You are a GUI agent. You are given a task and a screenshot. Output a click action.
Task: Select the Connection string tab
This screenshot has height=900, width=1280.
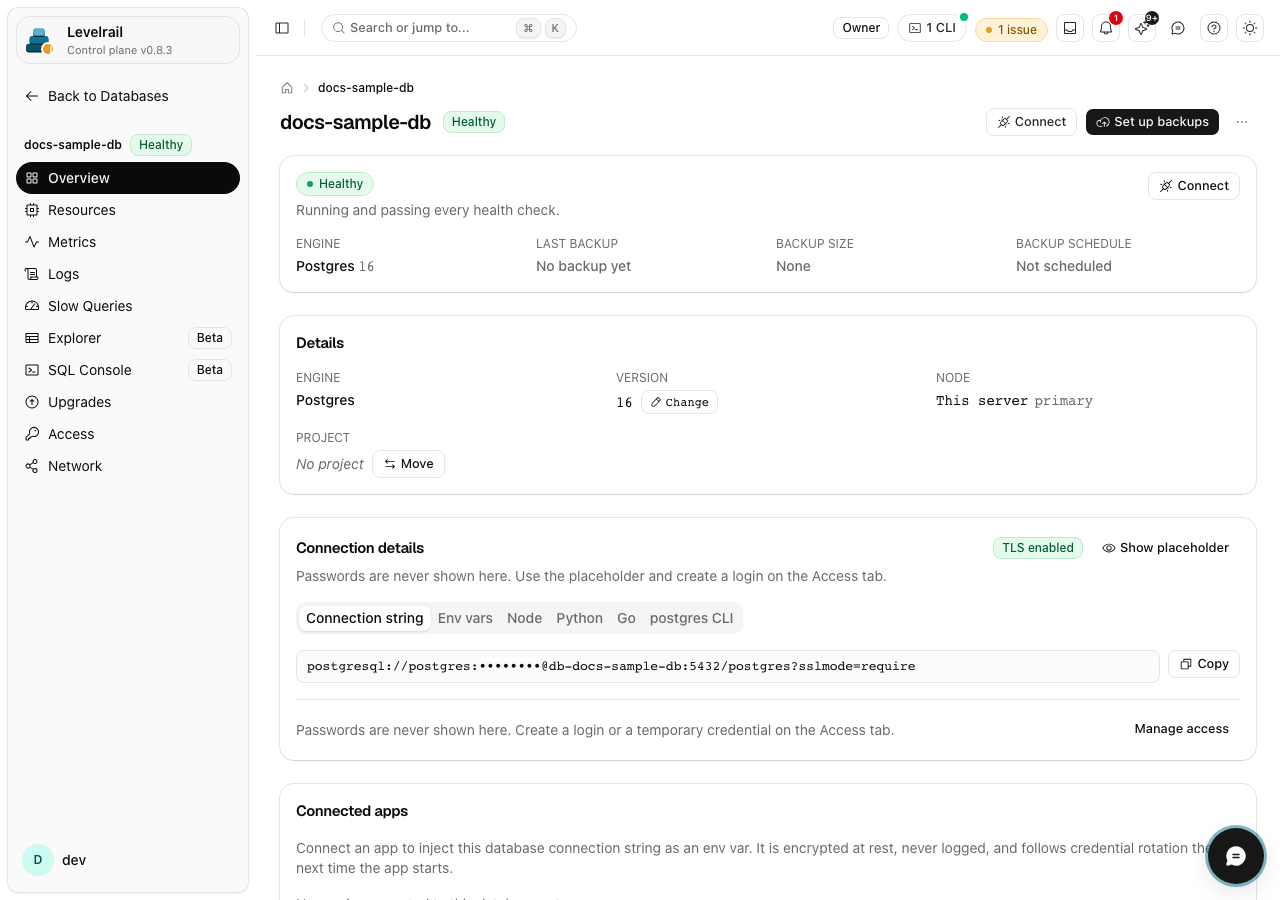365,618
